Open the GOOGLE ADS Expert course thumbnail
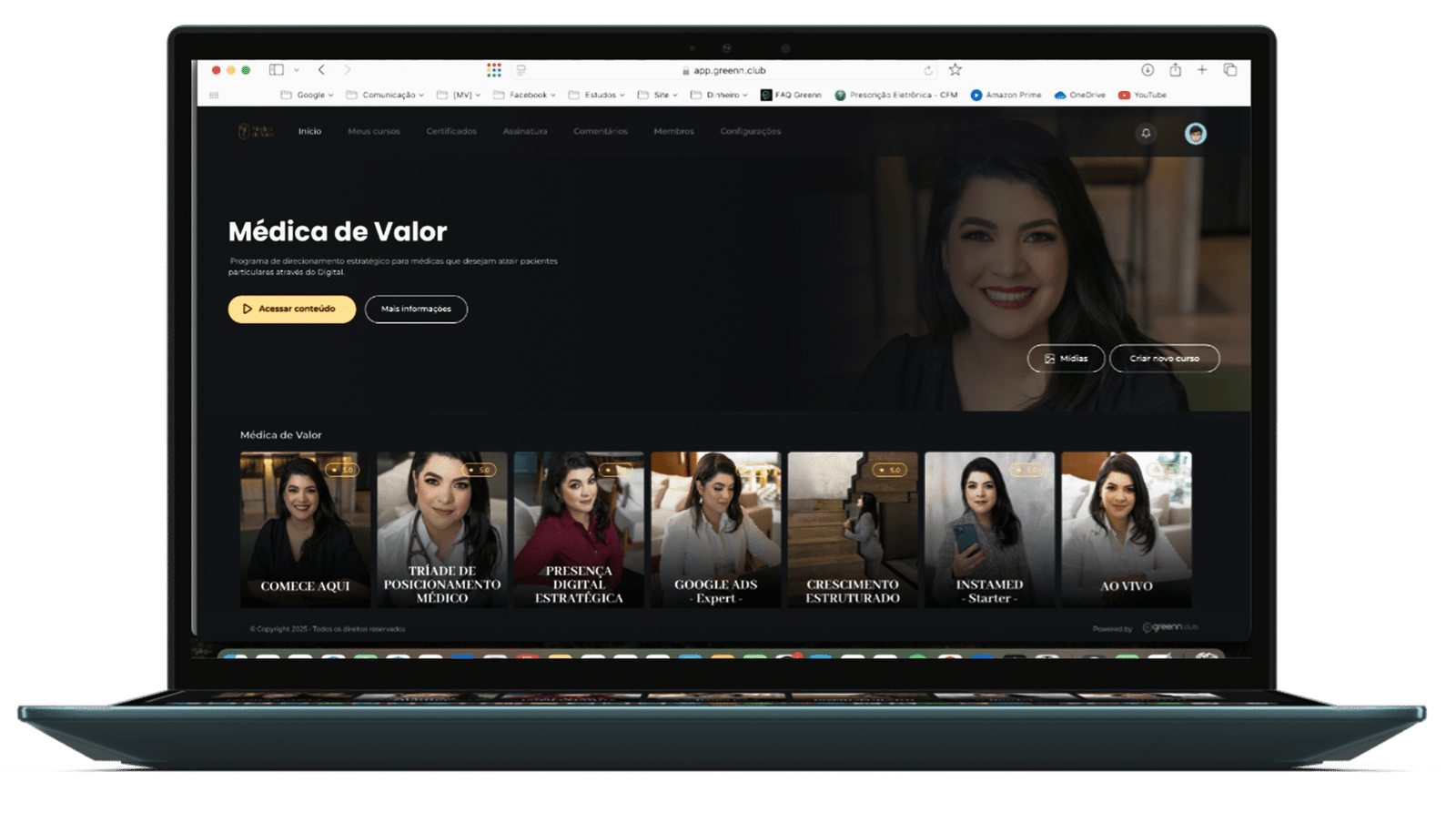Screen dimensions: 1456x823 (x=715, y=530)
